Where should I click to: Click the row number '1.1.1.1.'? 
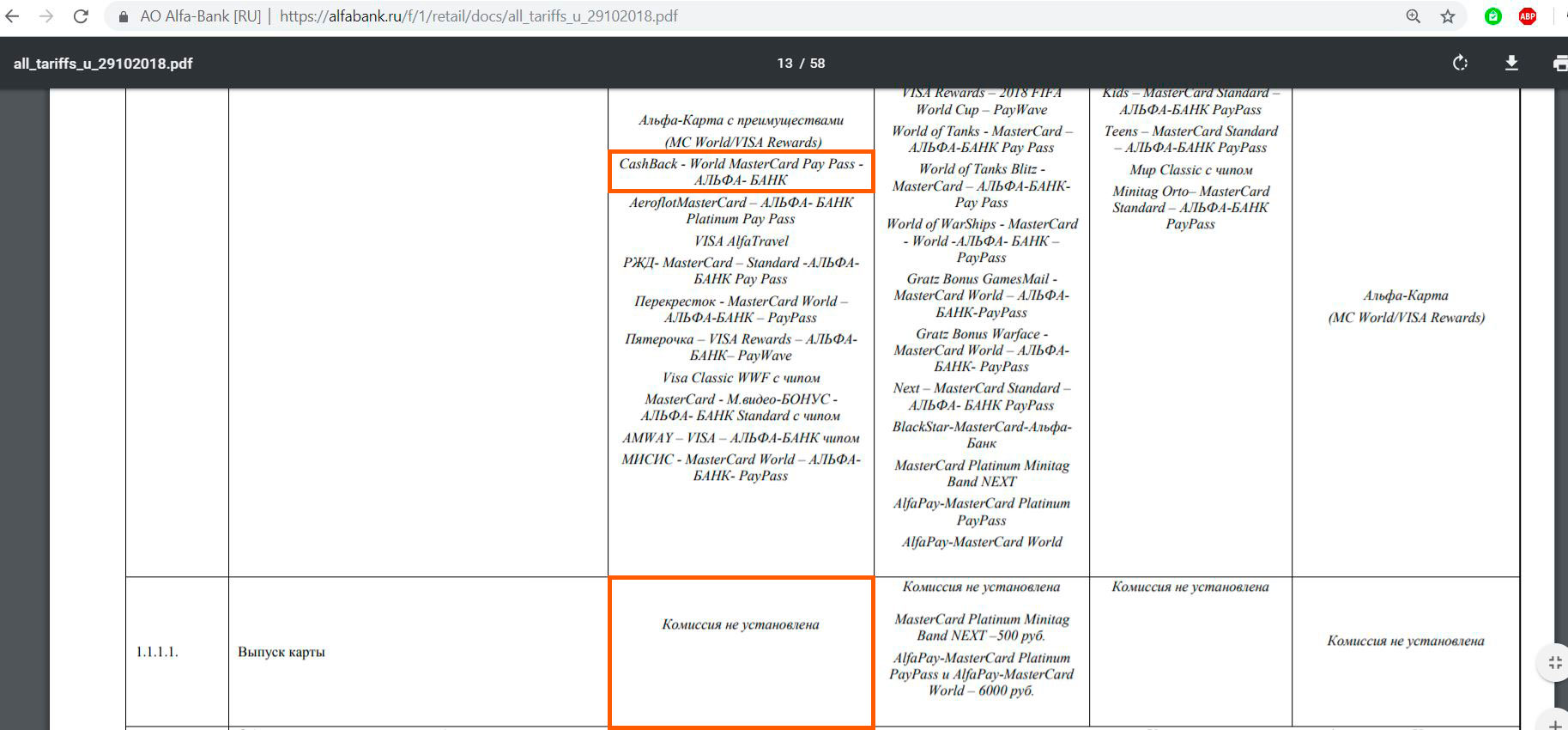157,652
